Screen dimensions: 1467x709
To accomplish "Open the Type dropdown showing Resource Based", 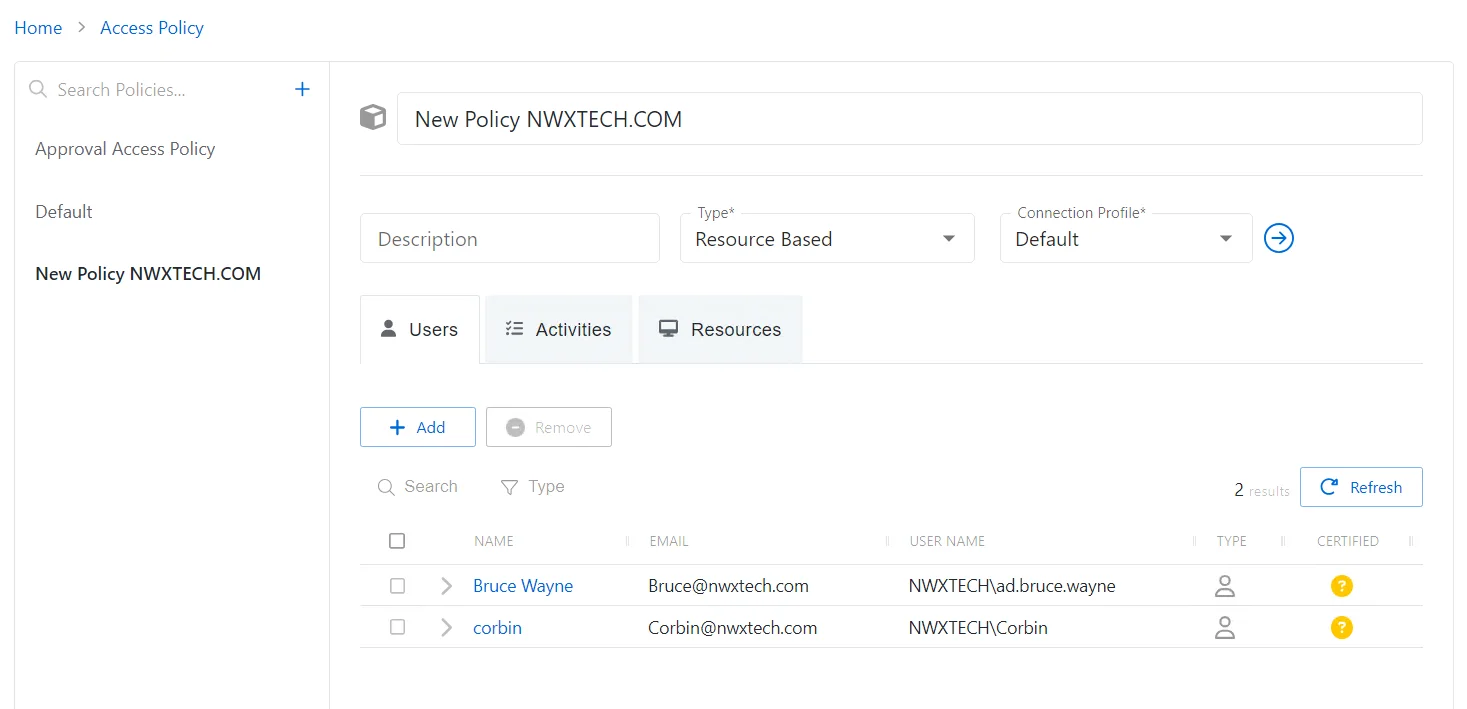I will coord(827,238).
